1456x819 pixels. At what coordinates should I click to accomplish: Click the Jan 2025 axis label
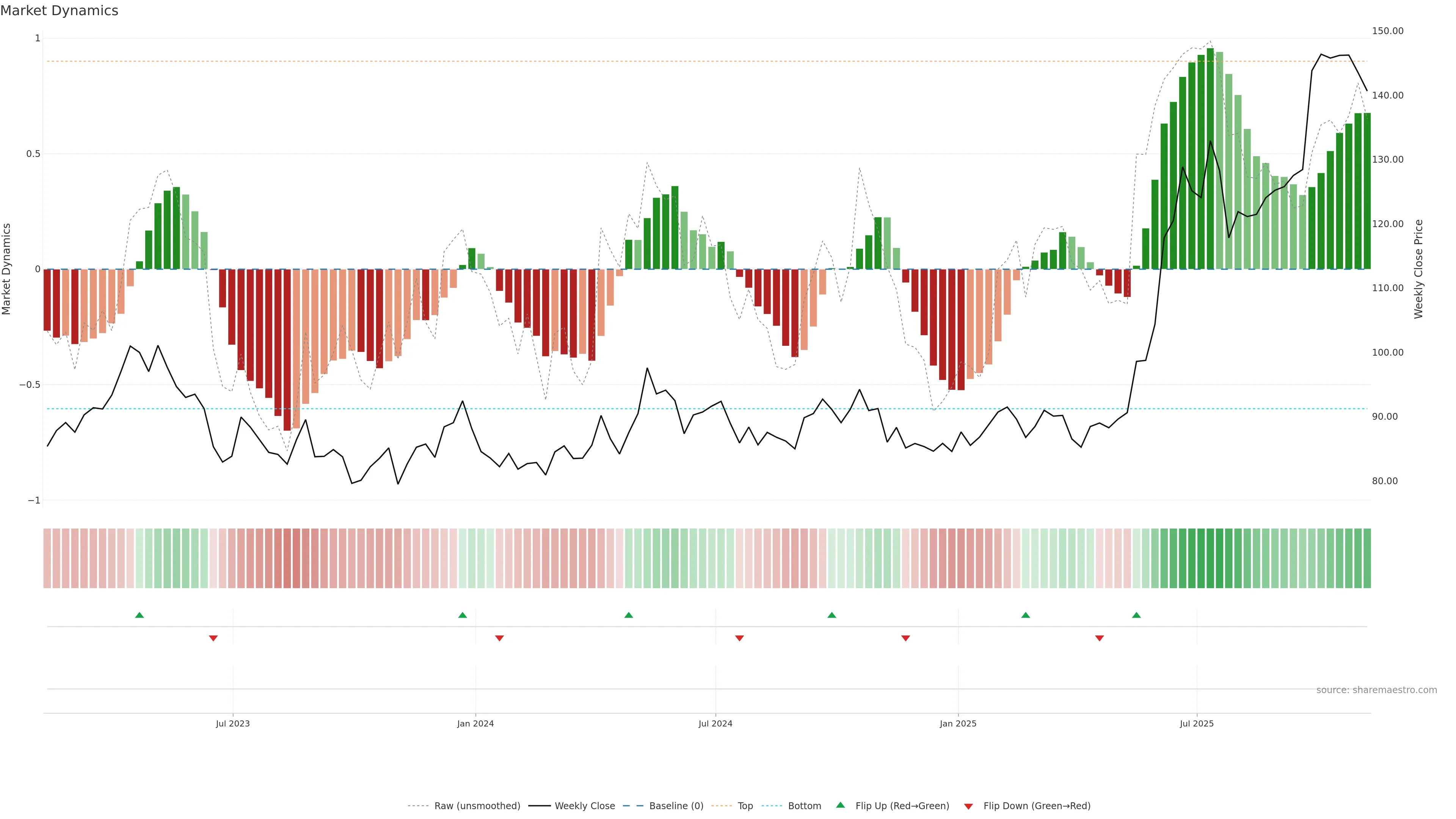(x=957, y=723)
